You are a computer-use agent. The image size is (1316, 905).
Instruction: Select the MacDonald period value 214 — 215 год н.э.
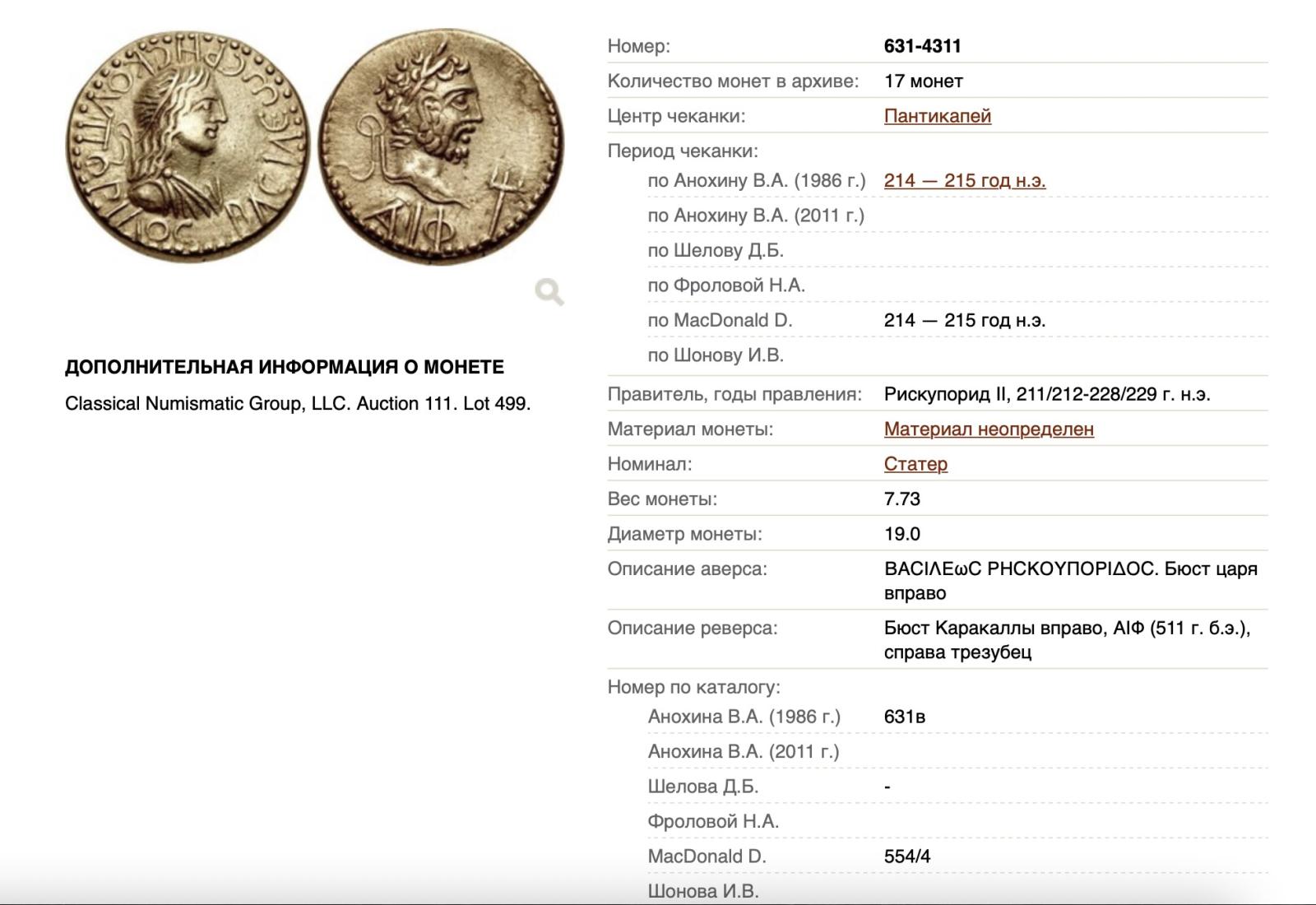coord(965,320)
